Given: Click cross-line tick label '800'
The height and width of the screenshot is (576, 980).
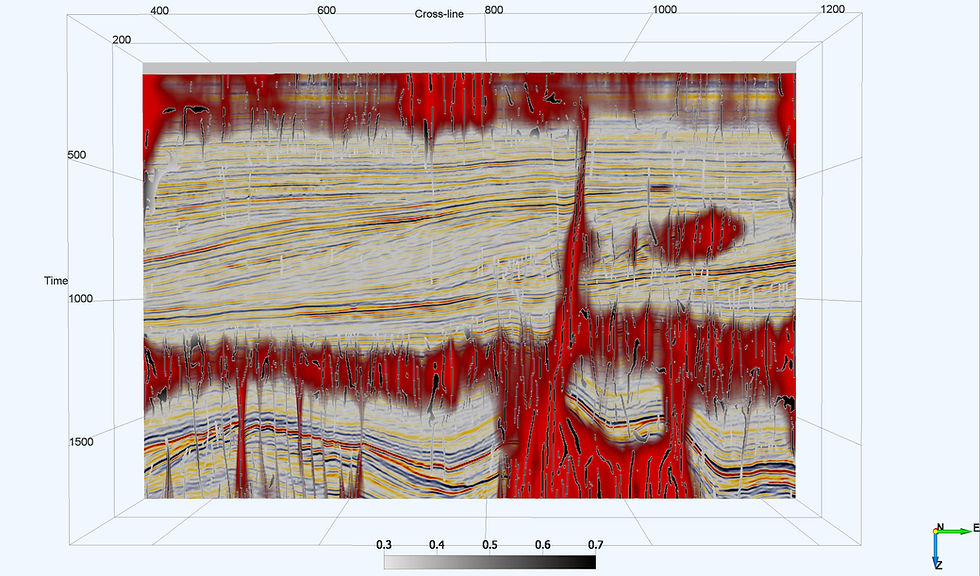Looking at the screenshot, I should point(494,10).
